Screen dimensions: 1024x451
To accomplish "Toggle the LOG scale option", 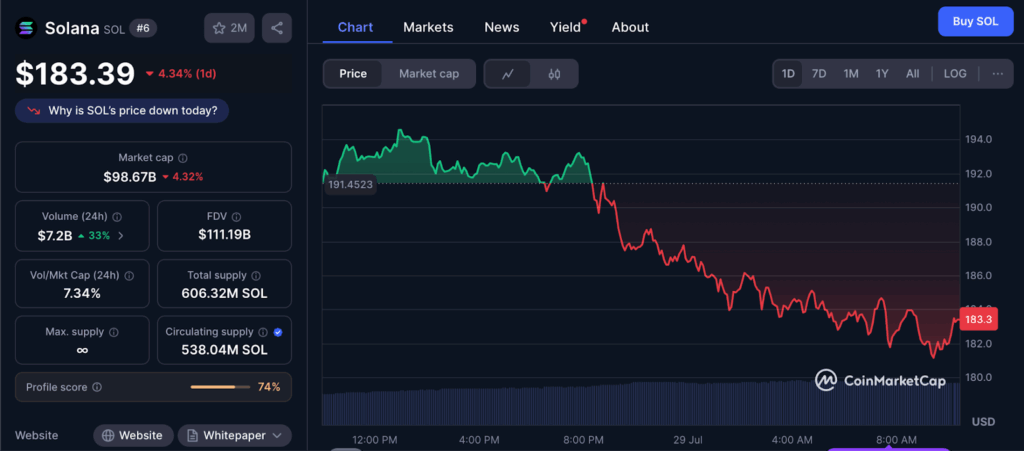I will coord(955,74).
